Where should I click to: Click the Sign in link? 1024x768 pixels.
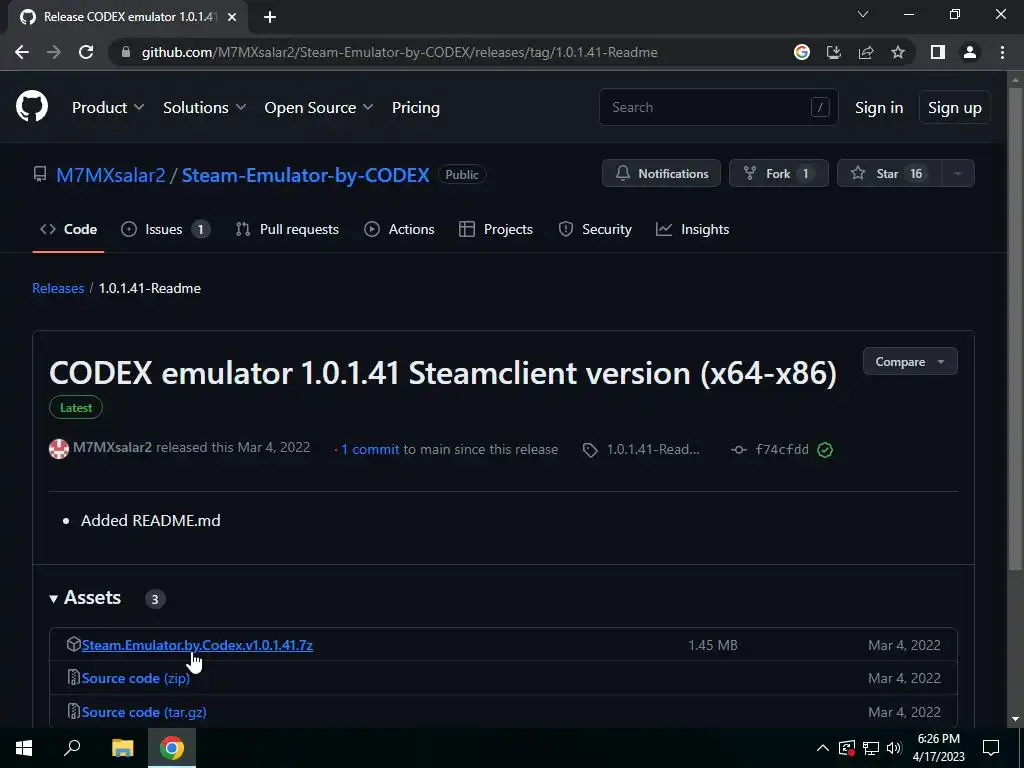point(879,107)
